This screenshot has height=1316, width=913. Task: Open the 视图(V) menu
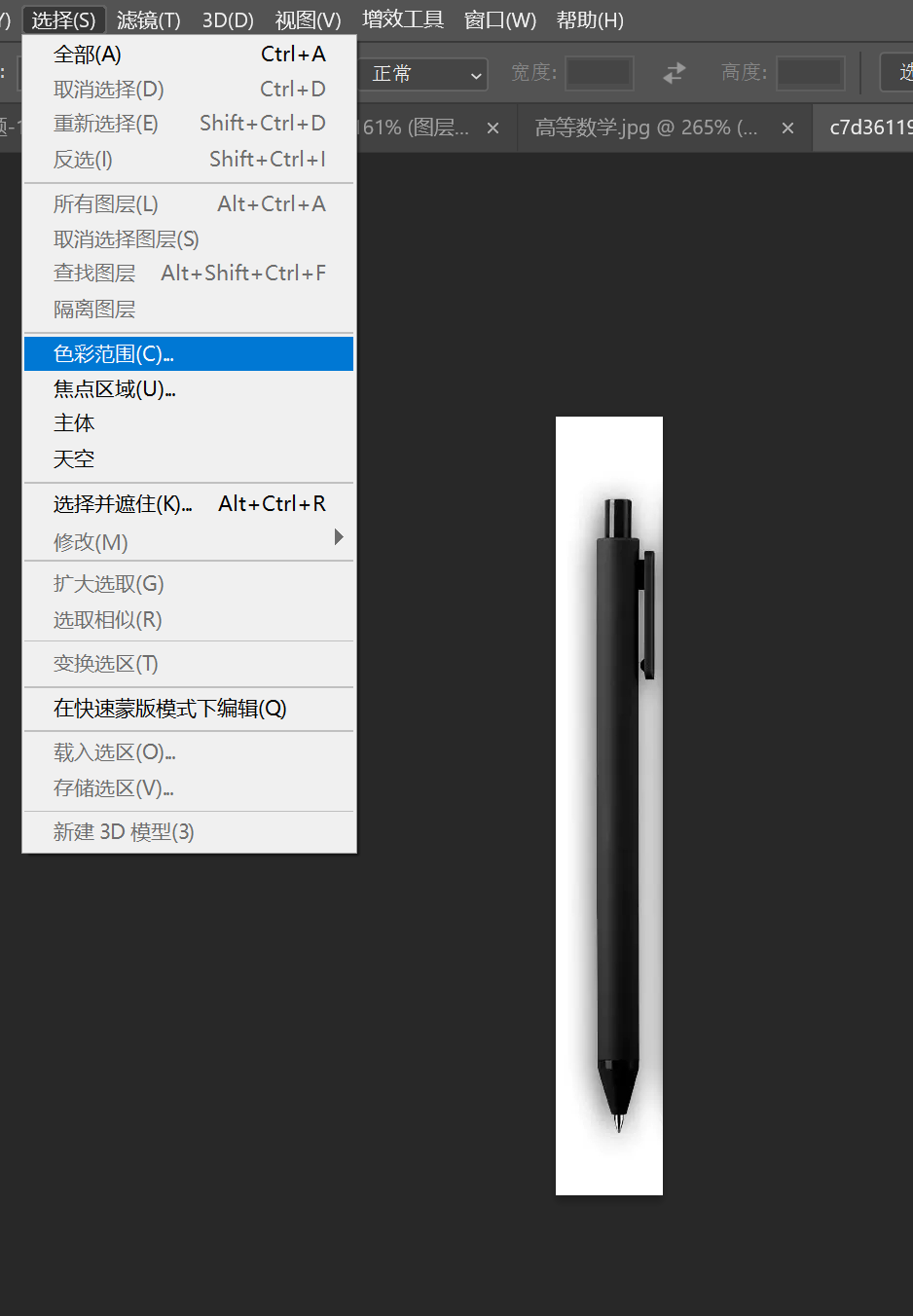[x=308, y=19]
